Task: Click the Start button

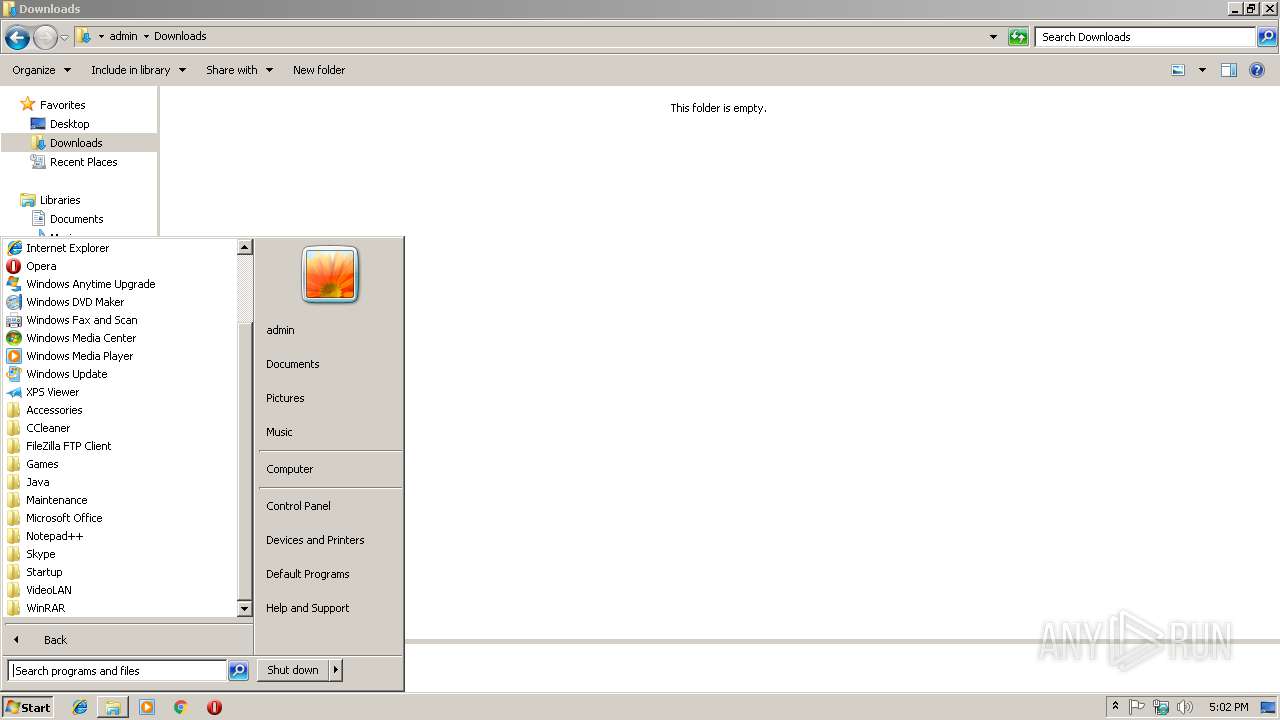Action: 28,707
